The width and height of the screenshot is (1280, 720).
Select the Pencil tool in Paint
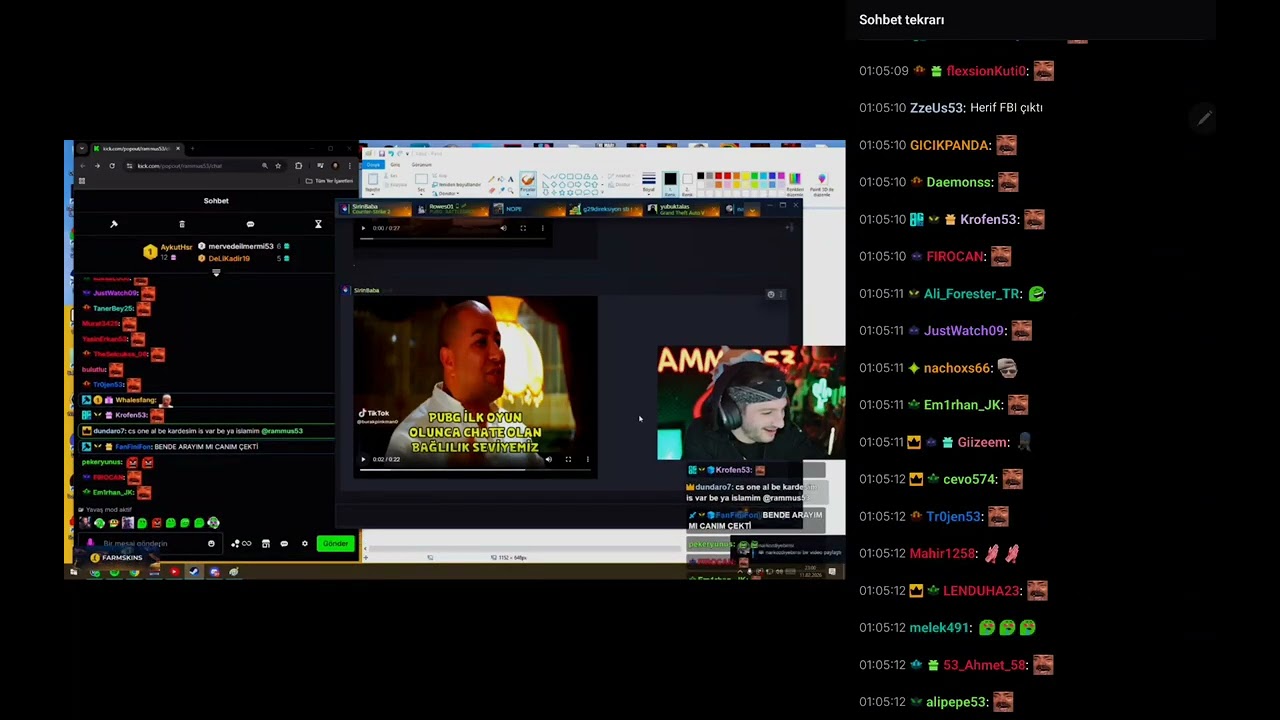point(491,179)
